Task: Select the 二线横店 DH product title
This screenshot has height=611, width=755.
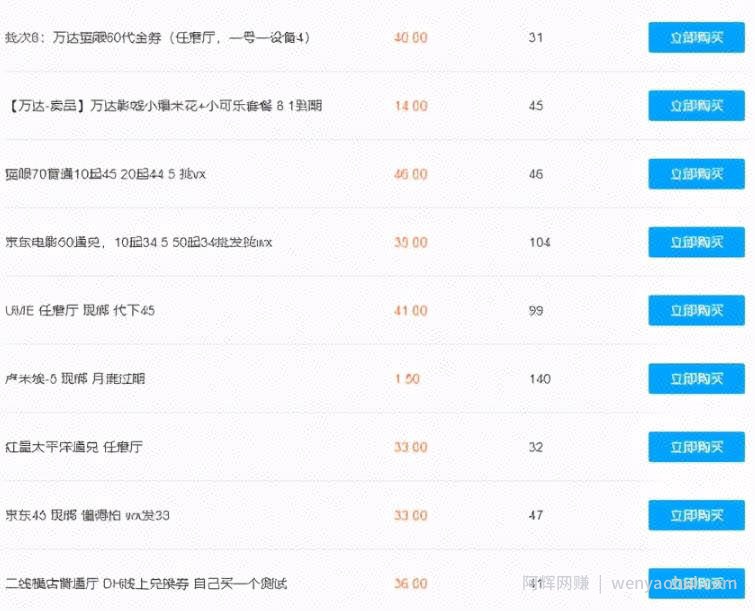Action: point(146,584)
